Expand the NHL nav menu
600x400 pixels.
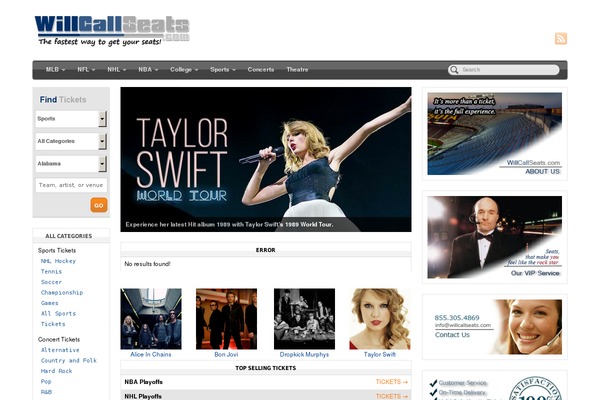116,70
